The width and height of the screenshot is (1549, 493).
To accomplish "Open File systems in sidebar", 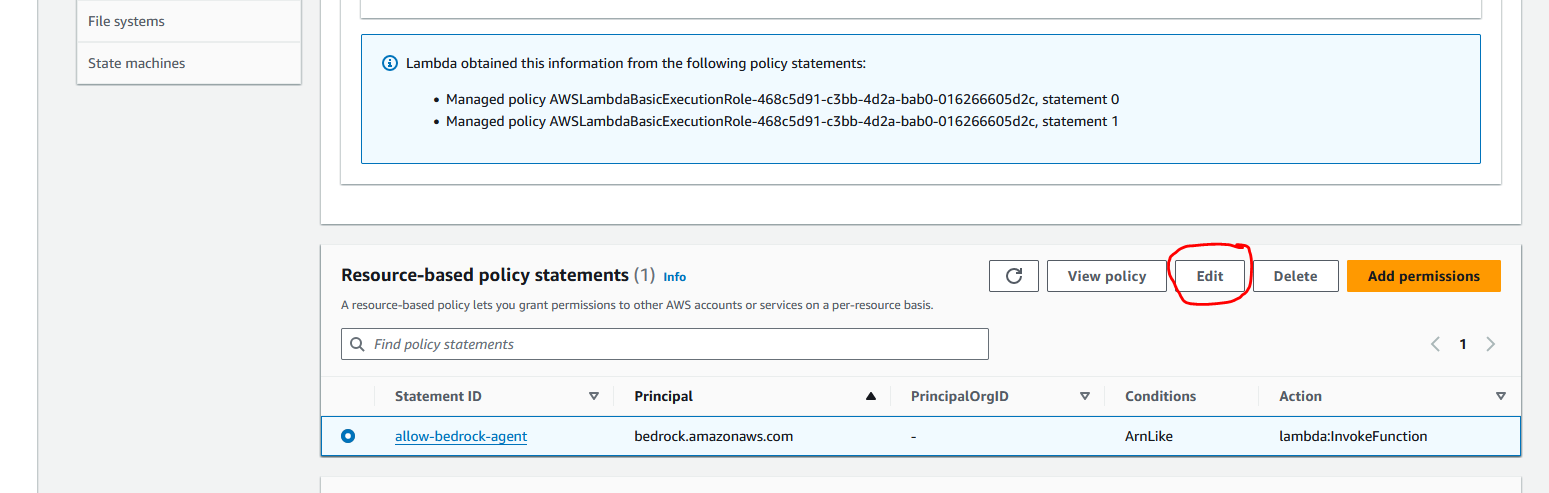I will (126, 21).
